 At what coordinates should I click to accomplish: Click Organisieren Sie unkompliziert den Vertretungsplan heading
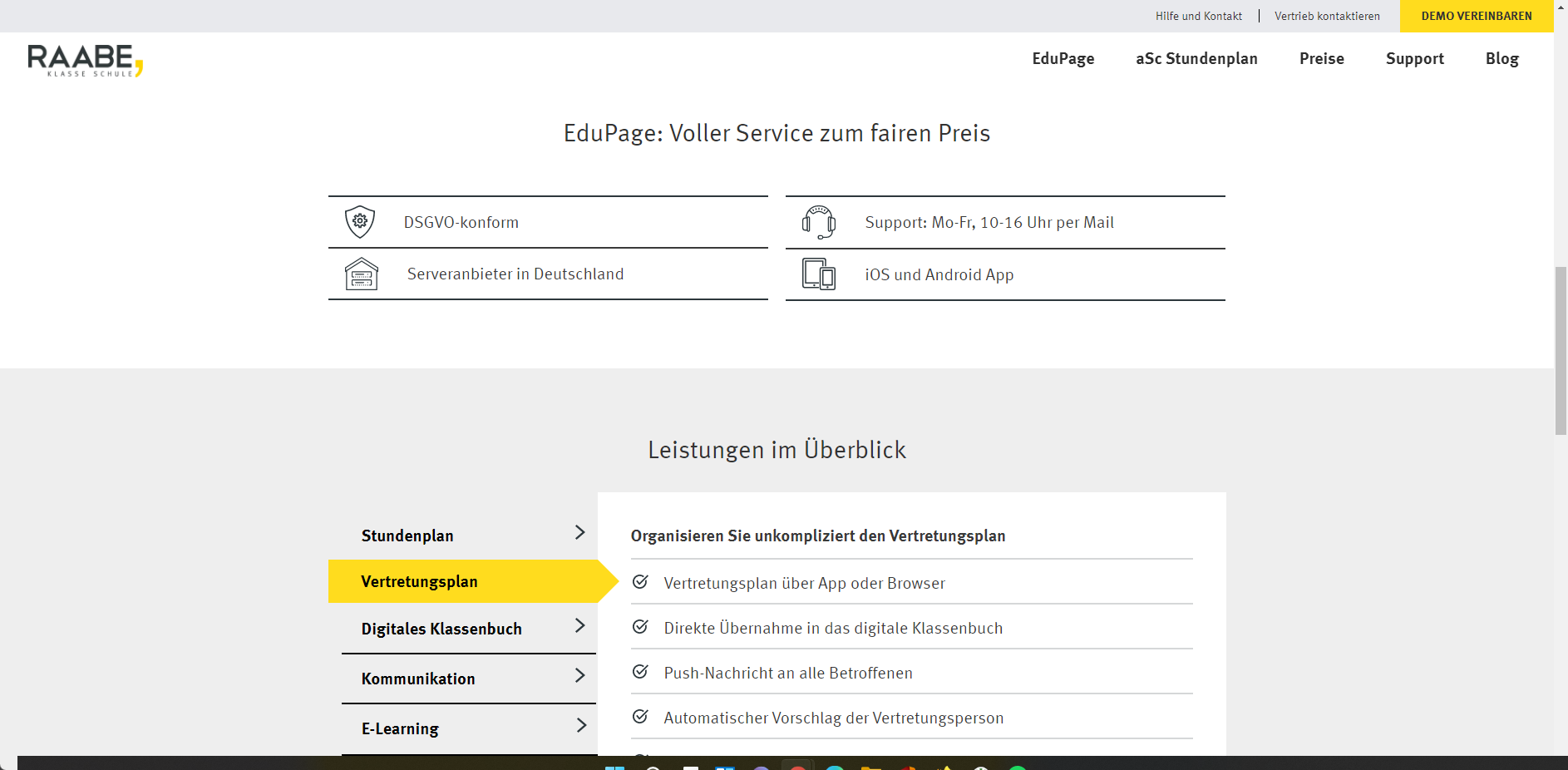[818, 536]
